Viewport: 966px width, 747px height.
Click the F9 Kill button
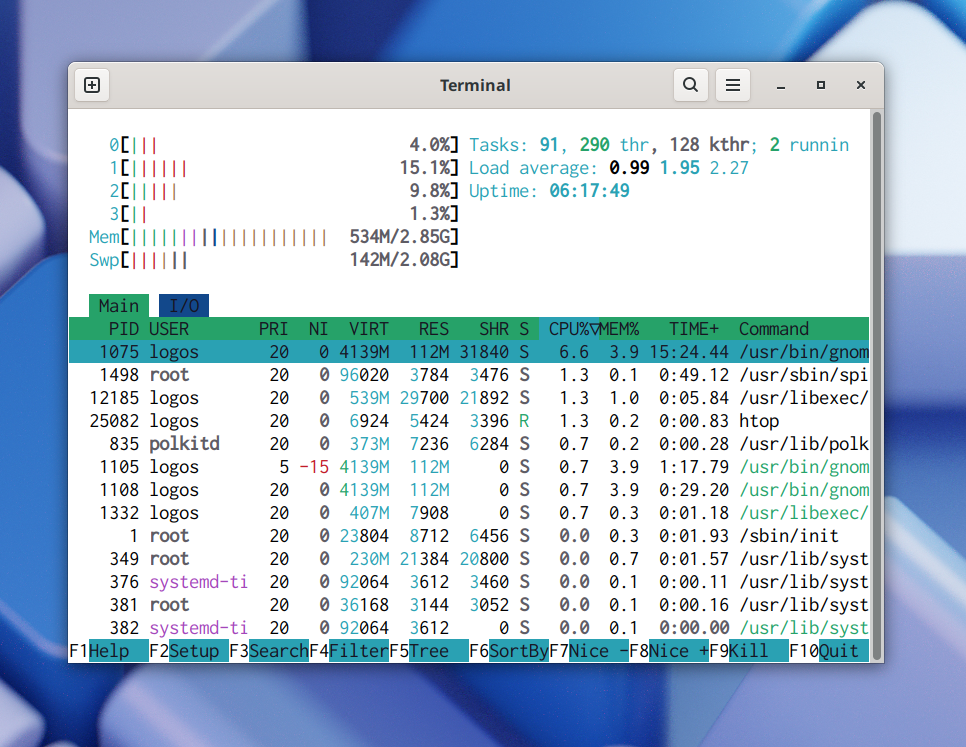(x=749, y=651)
